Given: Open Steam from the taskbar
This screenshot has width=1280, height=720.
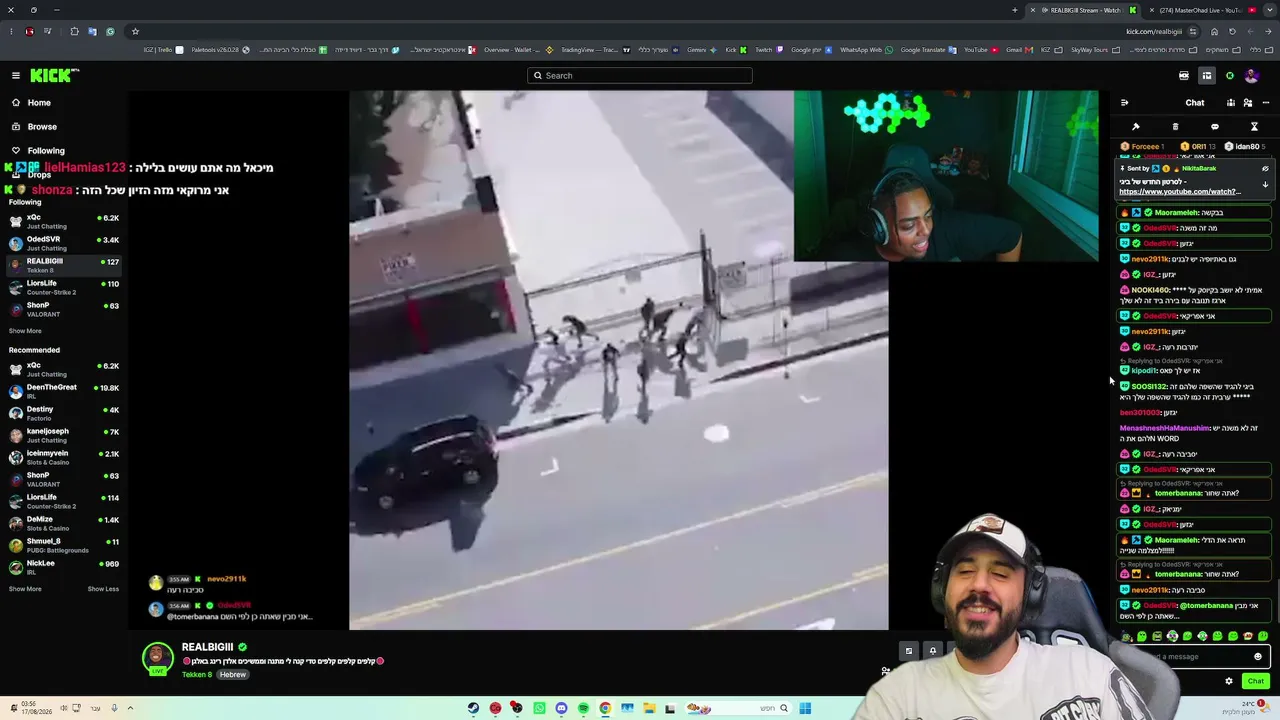Looking at the screenshot, I should (x=473, y=708).
